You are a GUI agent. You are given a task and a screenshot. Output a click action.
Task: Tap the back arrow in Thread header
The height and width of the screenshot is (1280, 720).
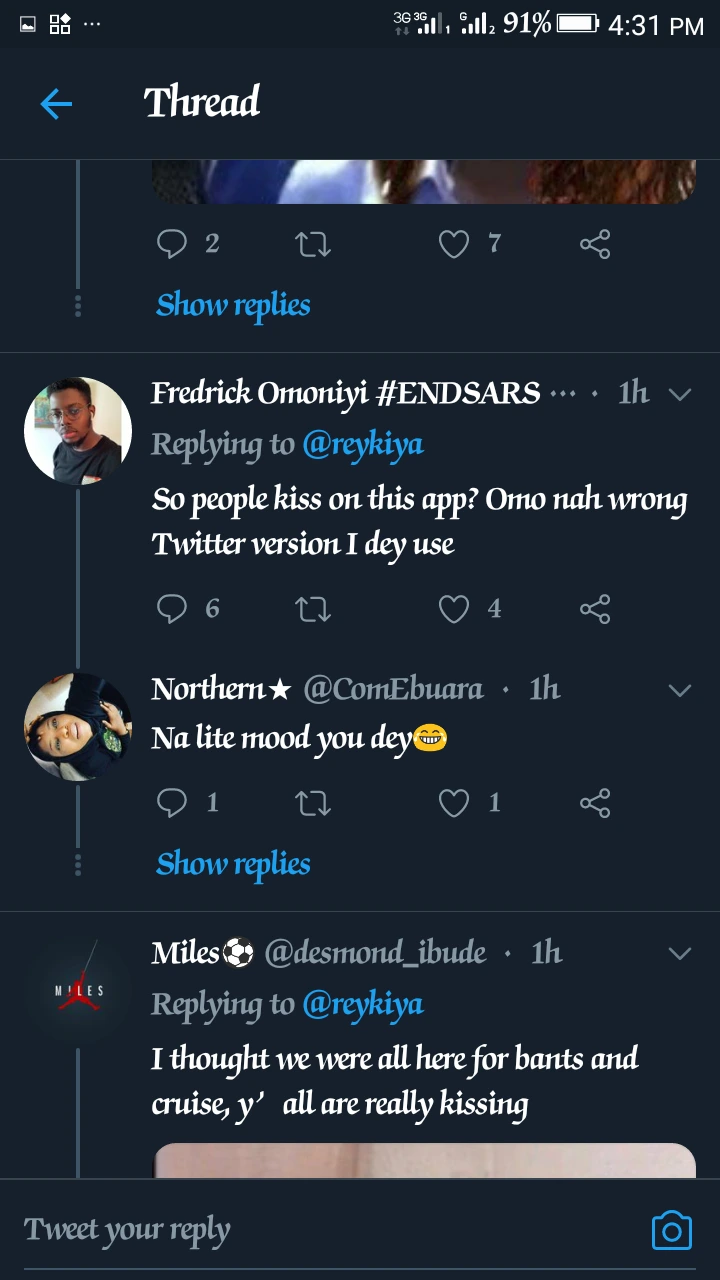pyautogui.click(x=56, y=104)
